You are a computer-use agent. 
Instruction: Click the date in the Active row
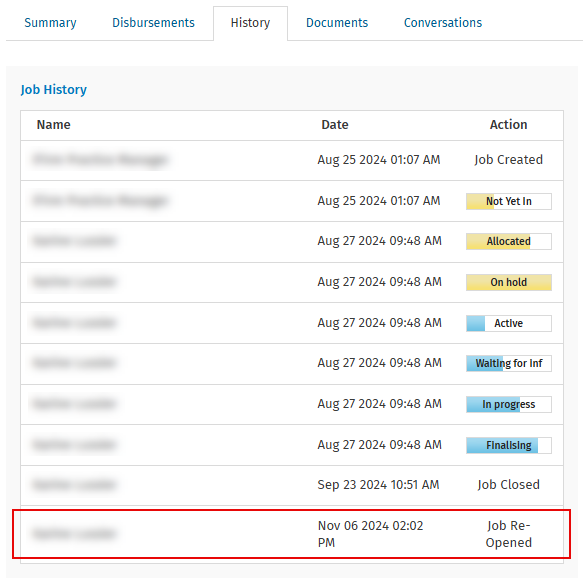[380, 323]
